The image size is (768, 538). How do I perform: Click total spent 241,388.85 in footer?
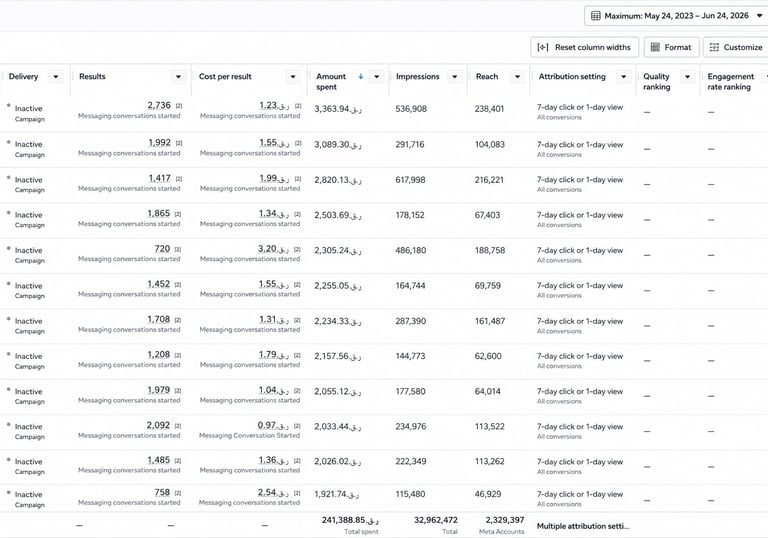tap(350, 520)
